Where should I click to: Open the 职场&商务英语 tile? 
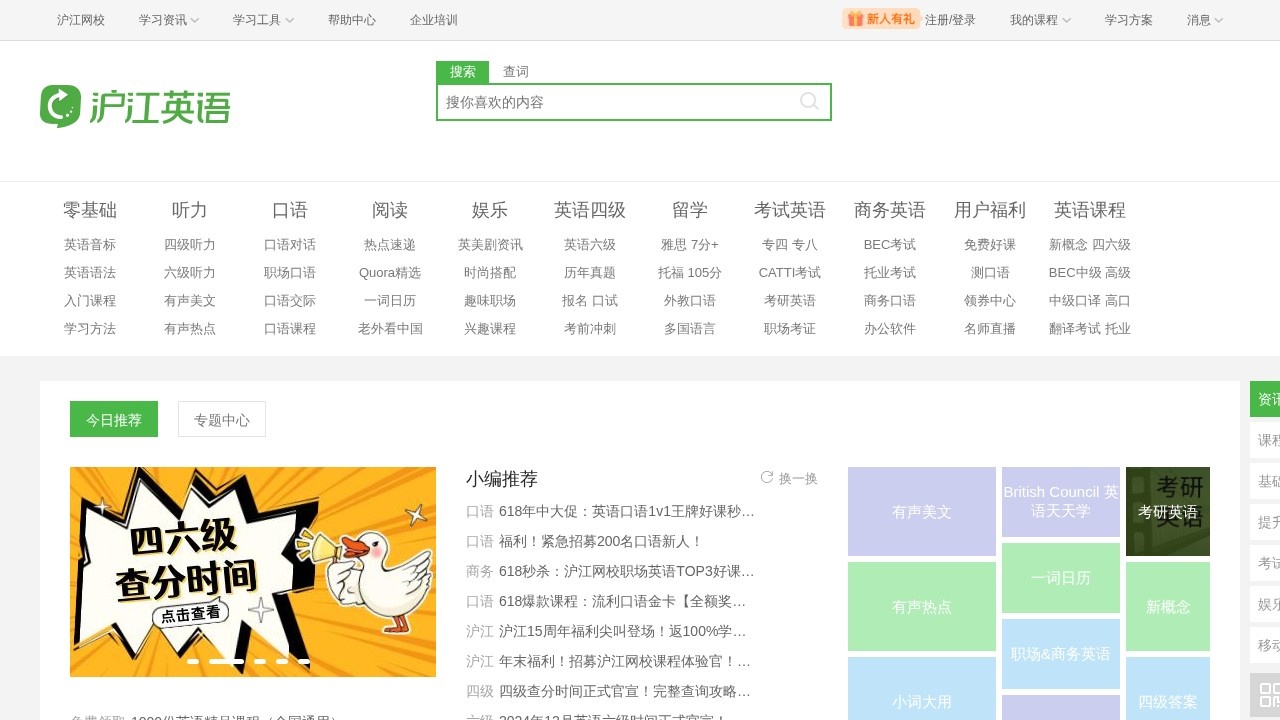pyautogui.click(x=1061, y=654)
